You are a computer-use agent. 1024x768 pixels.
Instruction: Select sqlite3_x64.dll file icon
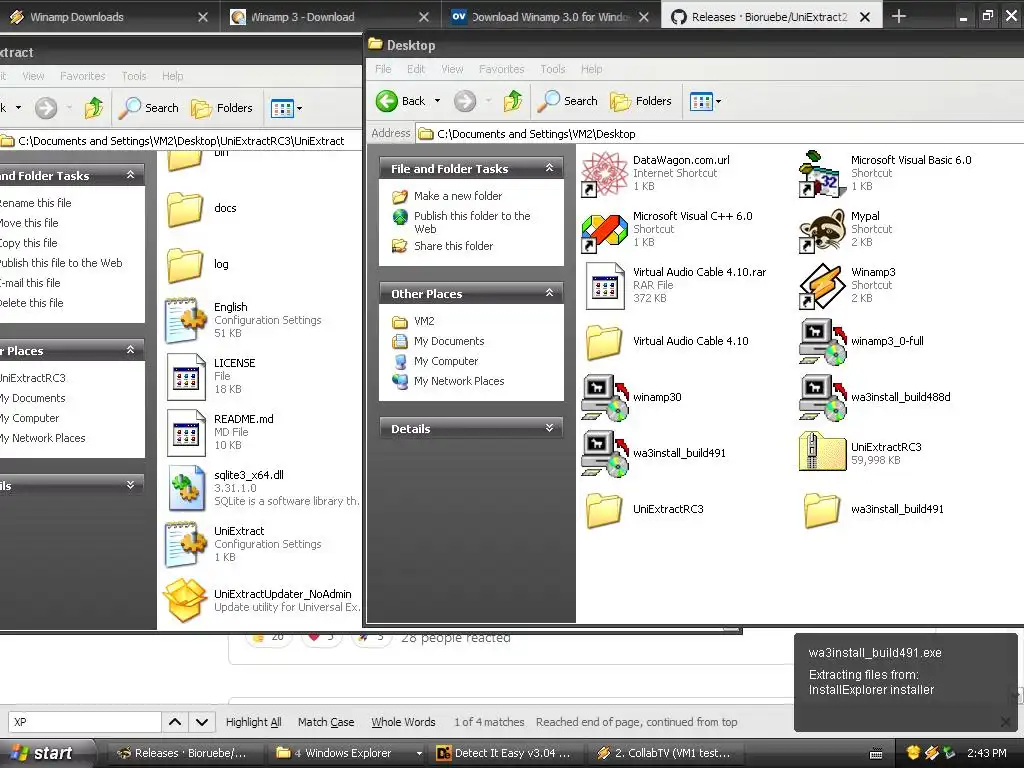coord(186,488)
